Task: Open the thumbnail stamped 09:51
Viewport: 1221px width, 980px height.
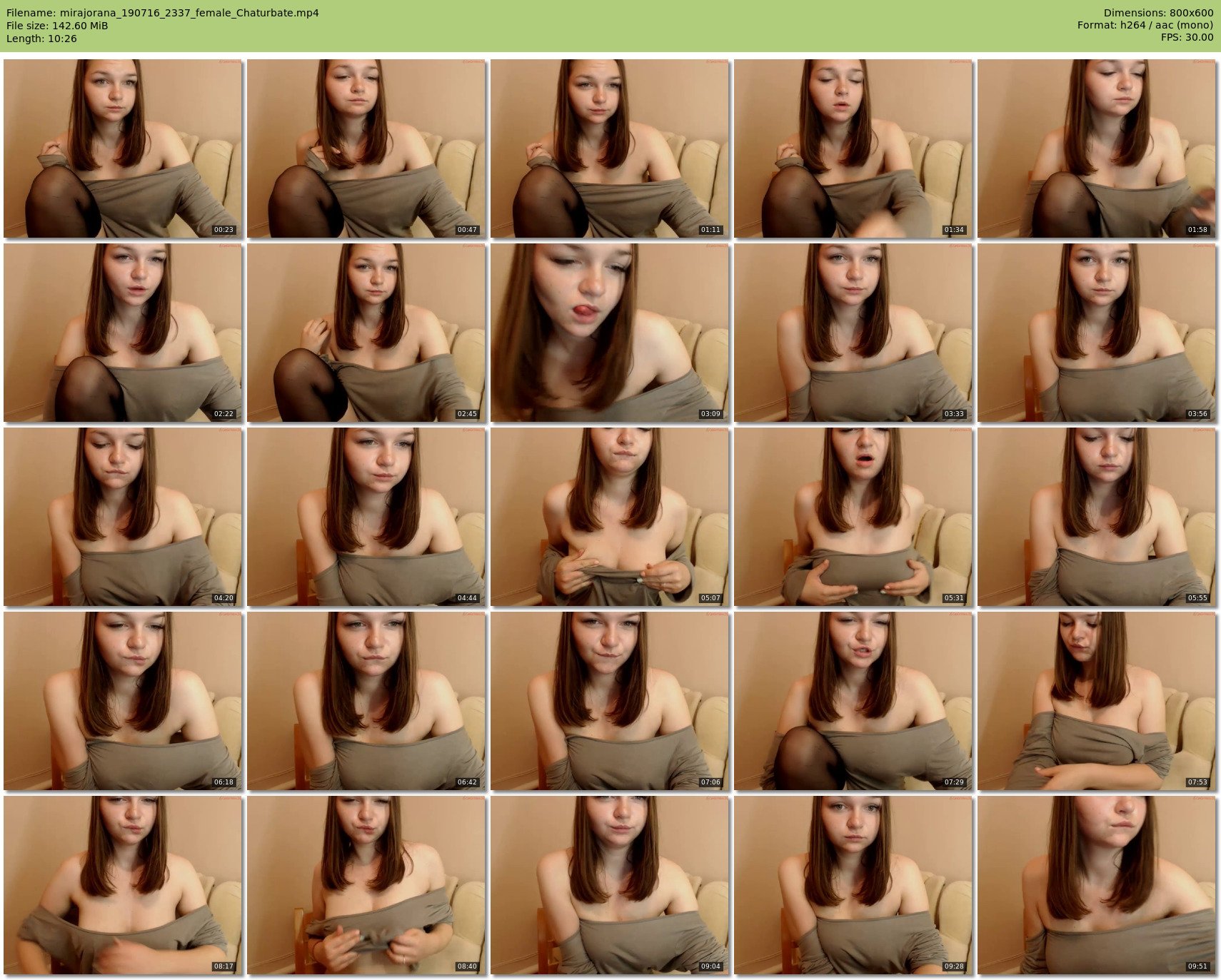Action: (x=1097, y=885)
